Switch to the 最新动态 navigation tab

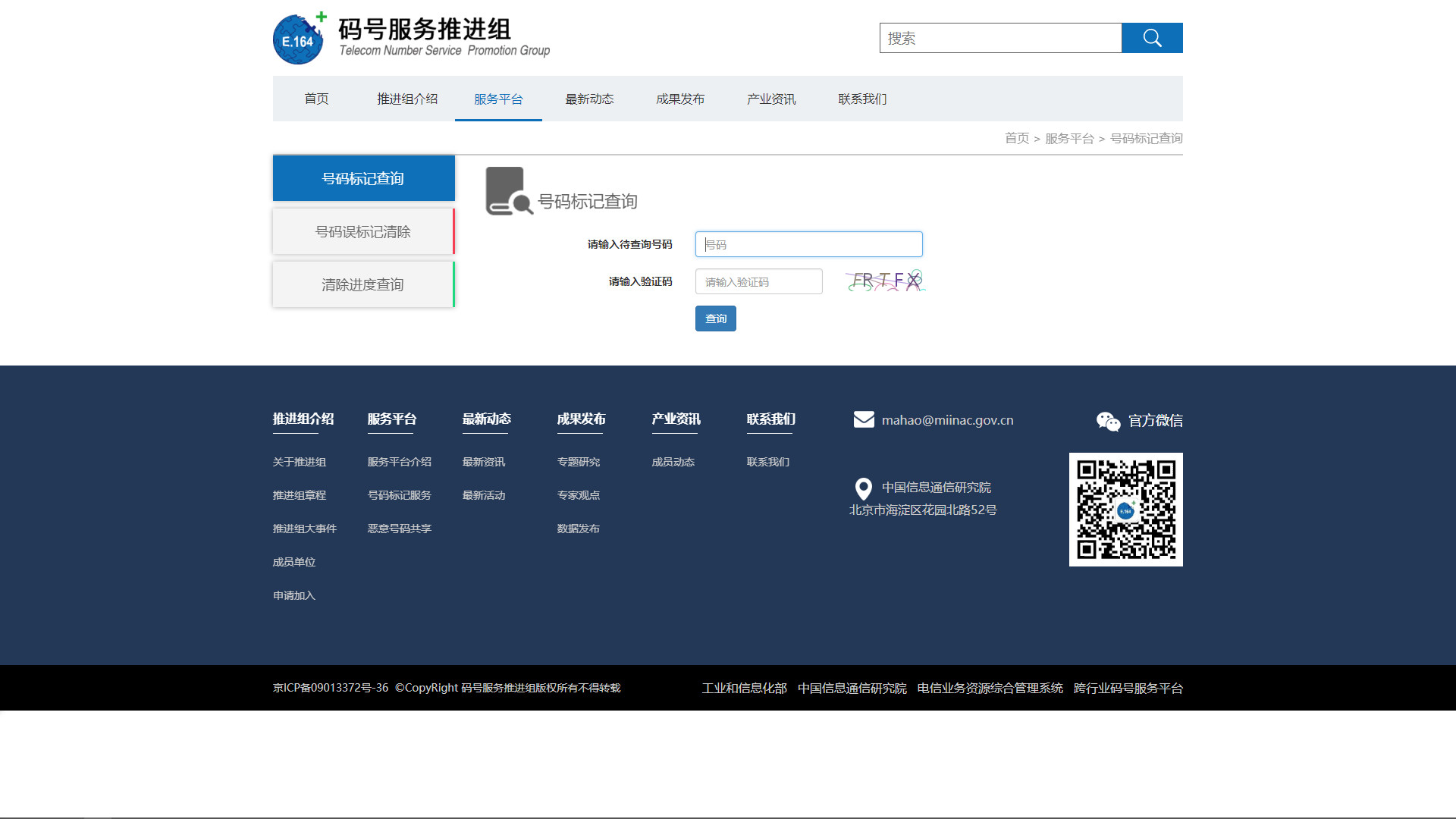(589, 99)
